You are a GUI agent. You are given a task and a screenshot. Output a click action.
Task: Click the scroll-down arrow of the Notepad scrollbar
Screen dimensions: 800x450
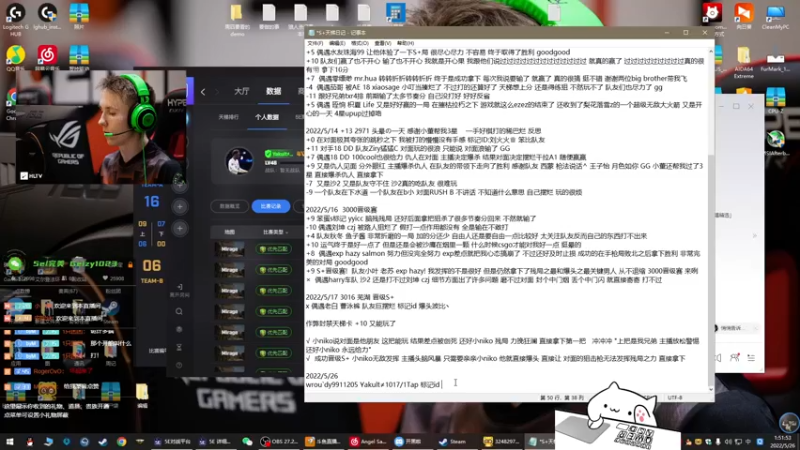tap(711, 389)
